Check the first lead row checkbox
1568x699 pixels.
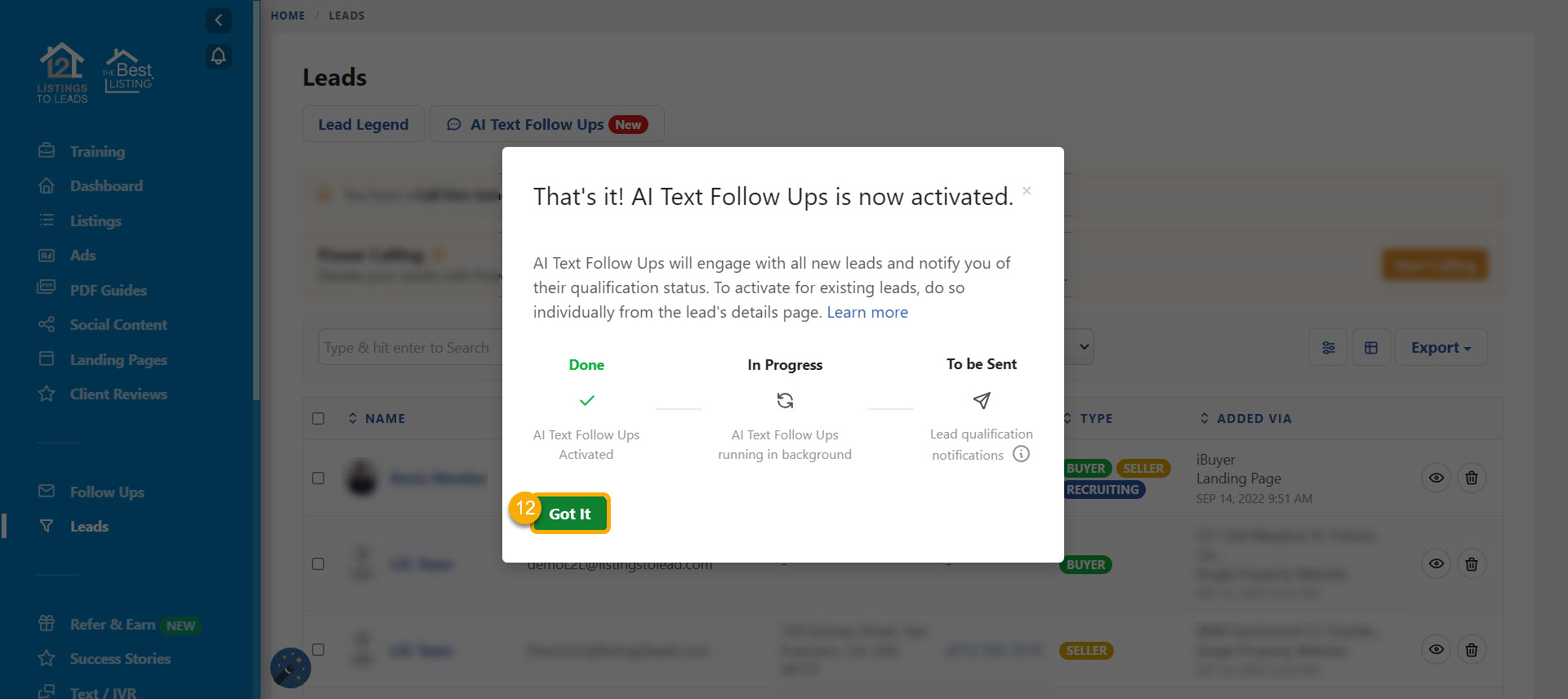tap(318, 479)
